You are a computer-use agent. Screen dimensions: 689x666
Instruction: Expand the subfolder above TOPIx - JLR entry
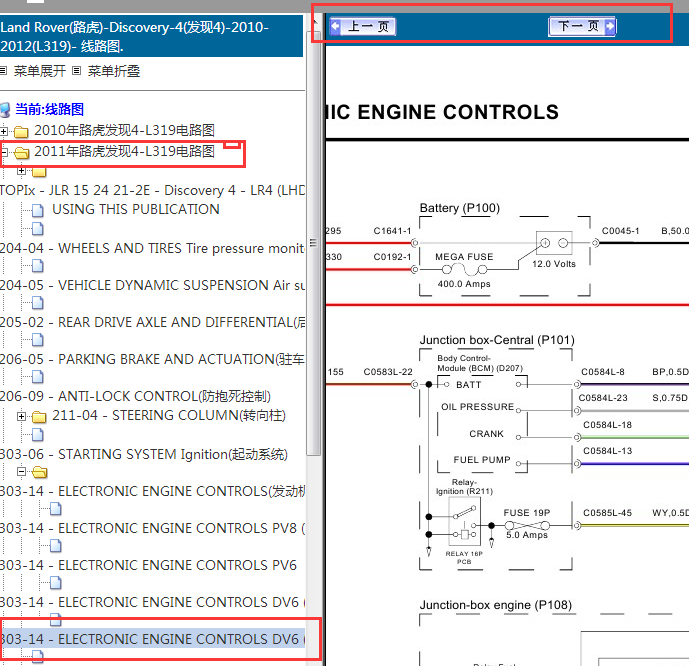pyautogui.click(x=21, y=171)
